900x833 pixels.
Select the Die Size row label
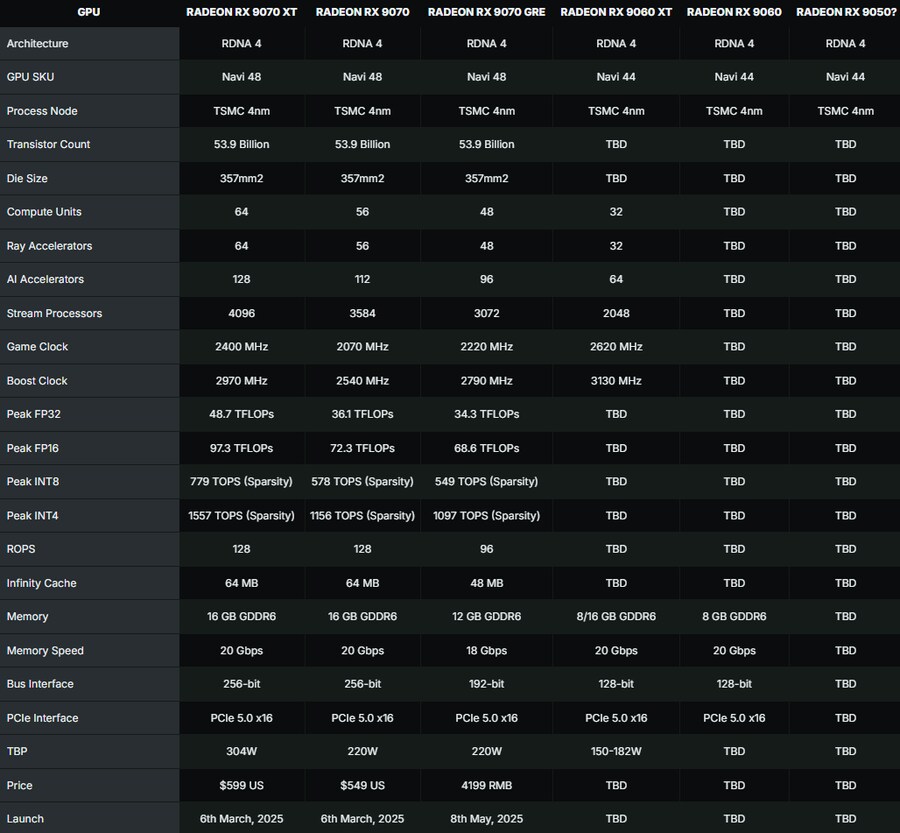point(27,179)
